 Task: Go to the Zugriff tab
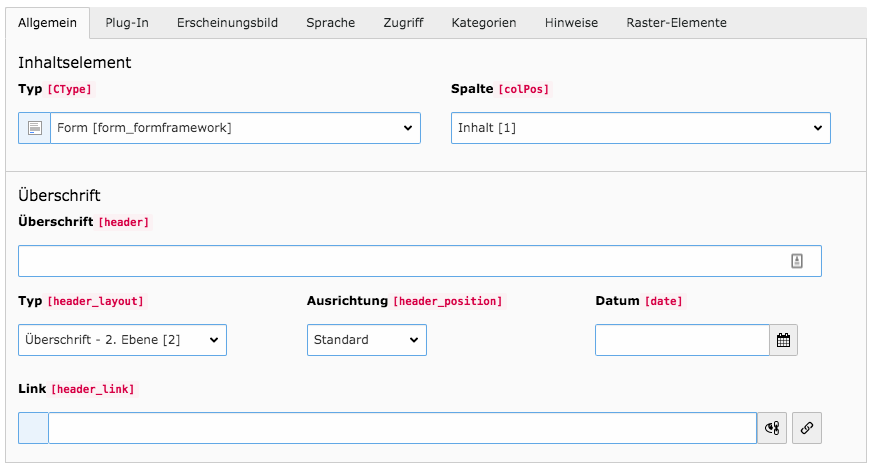404,23
